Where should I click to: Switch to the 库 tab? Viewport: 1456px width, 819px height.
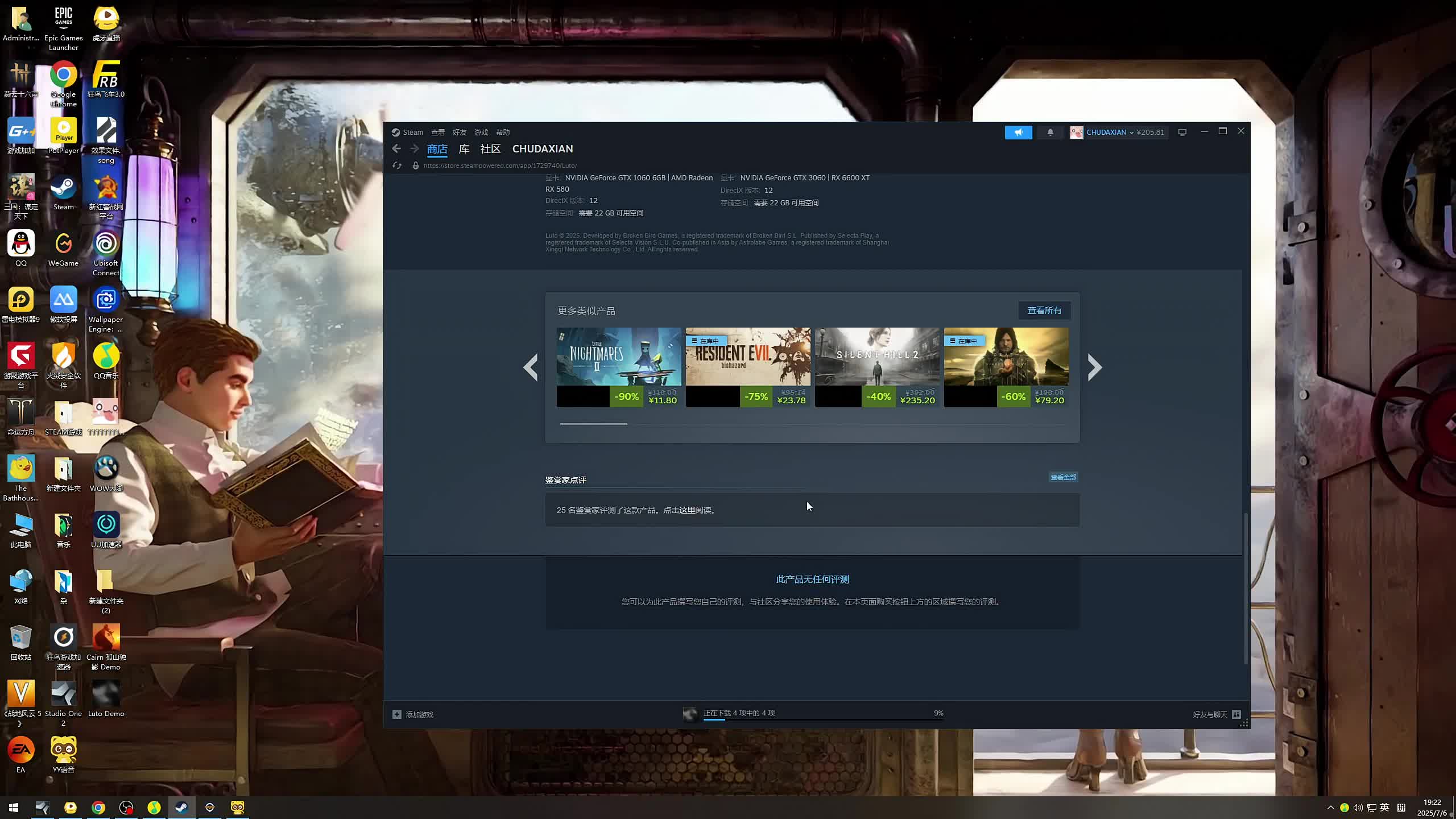click(x=464, y=149)
